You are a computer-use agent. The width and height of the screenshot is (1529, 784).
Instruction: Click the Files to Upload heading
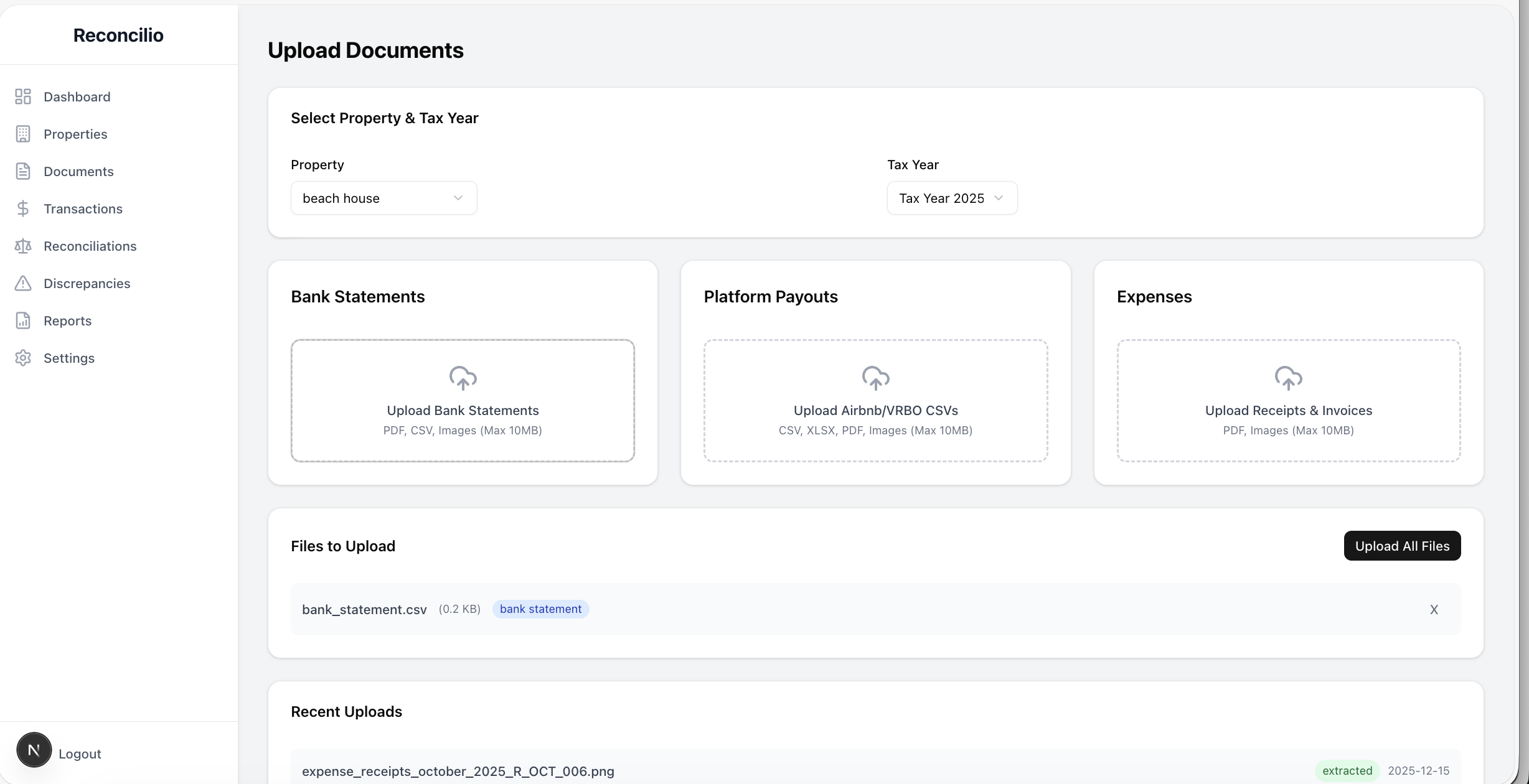(x=343, y=546)
